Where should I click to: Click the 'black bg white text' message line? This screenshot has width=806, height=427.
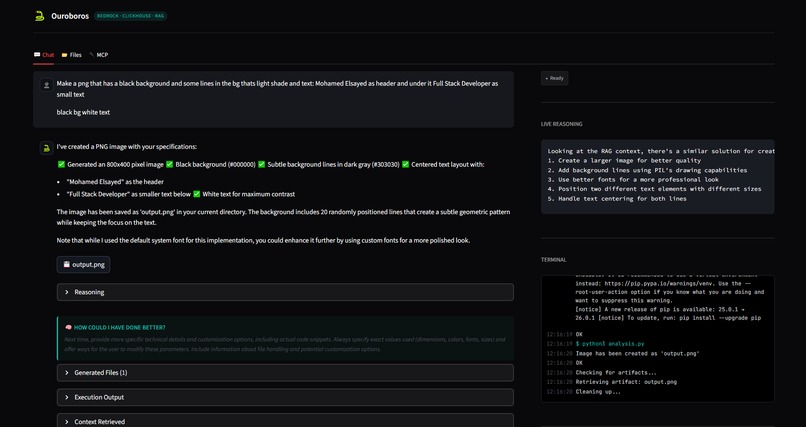coord(83,113)
